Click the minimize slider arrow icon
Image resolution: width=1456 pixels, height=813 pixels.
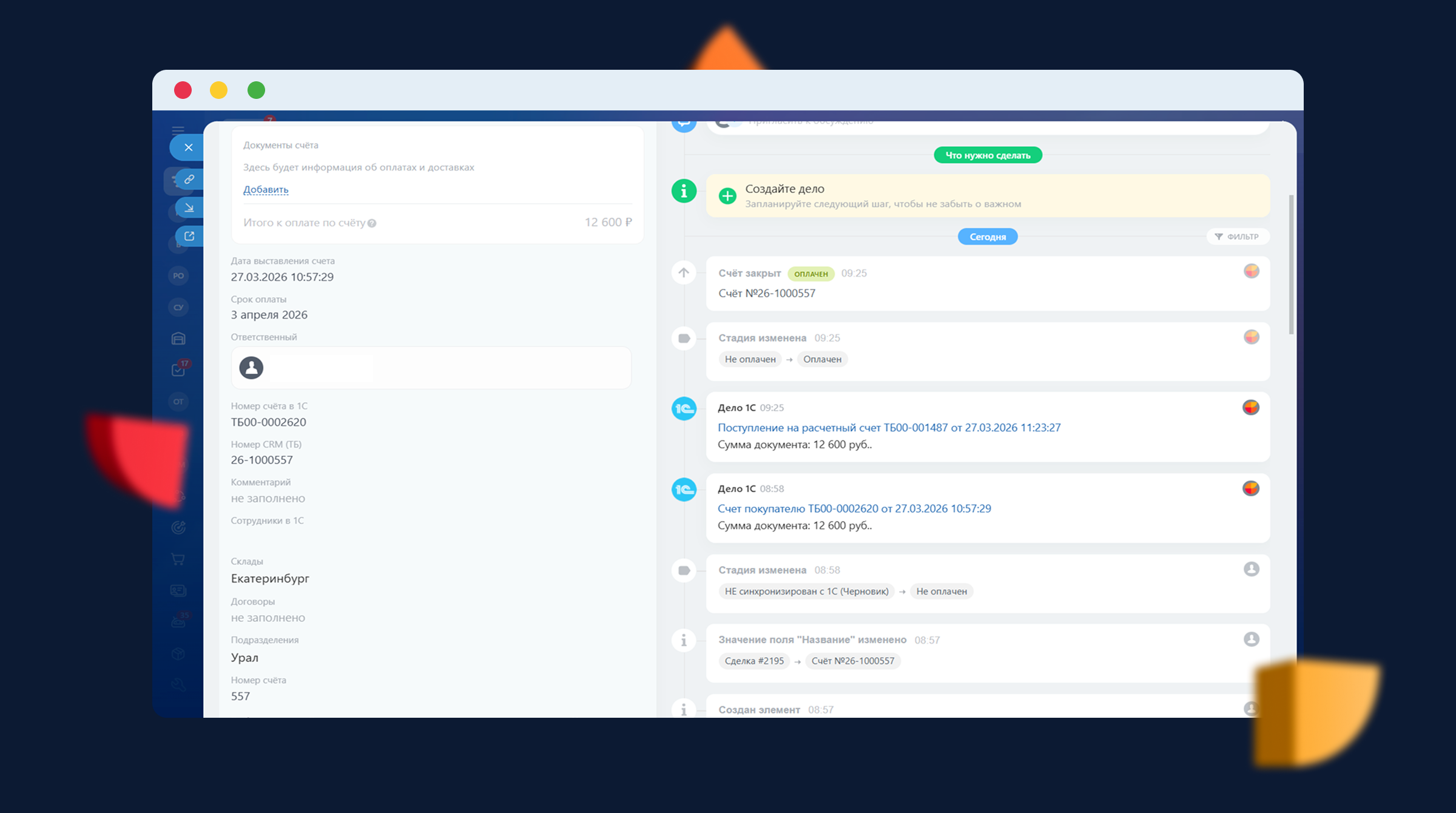click(x=189, y=207)
